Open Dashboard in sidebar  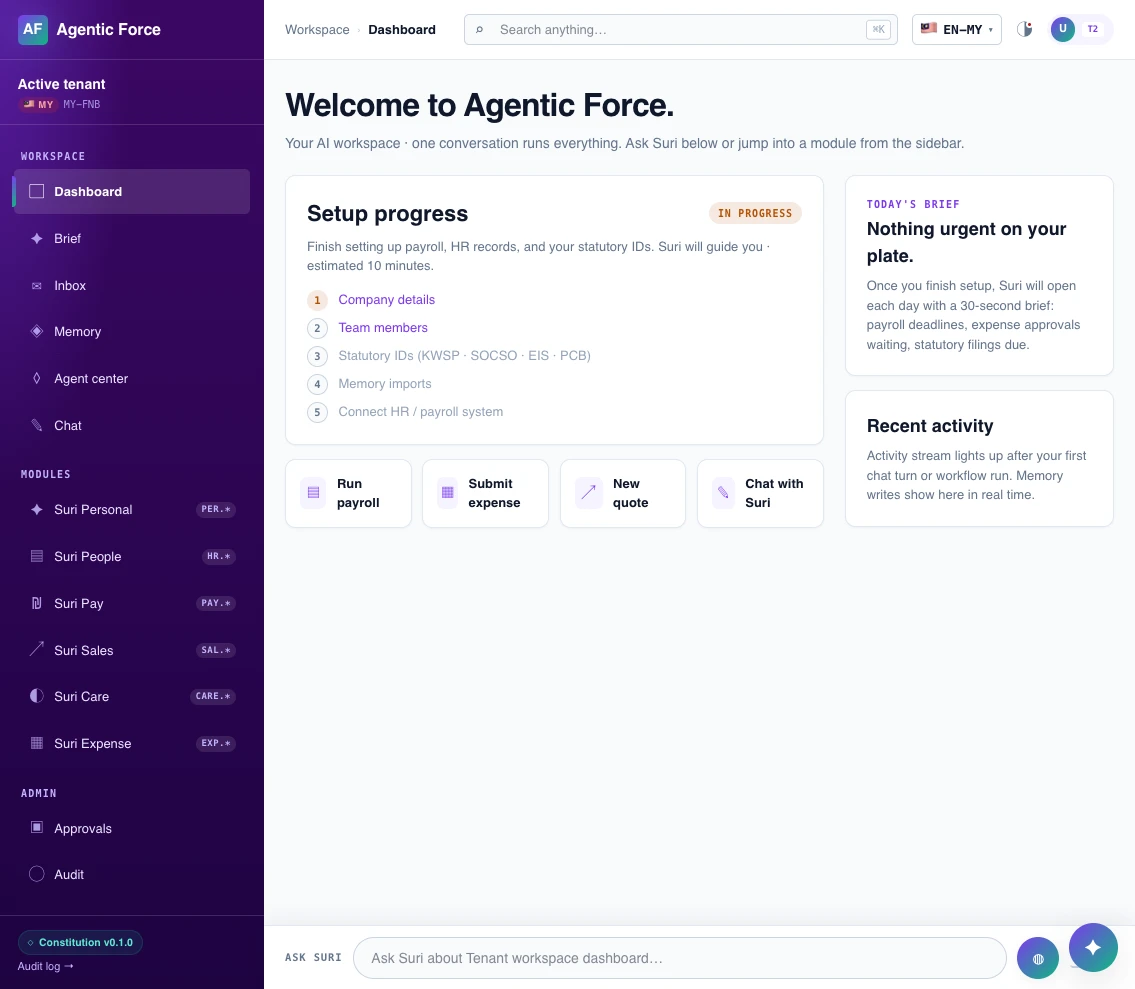[132, 191]
